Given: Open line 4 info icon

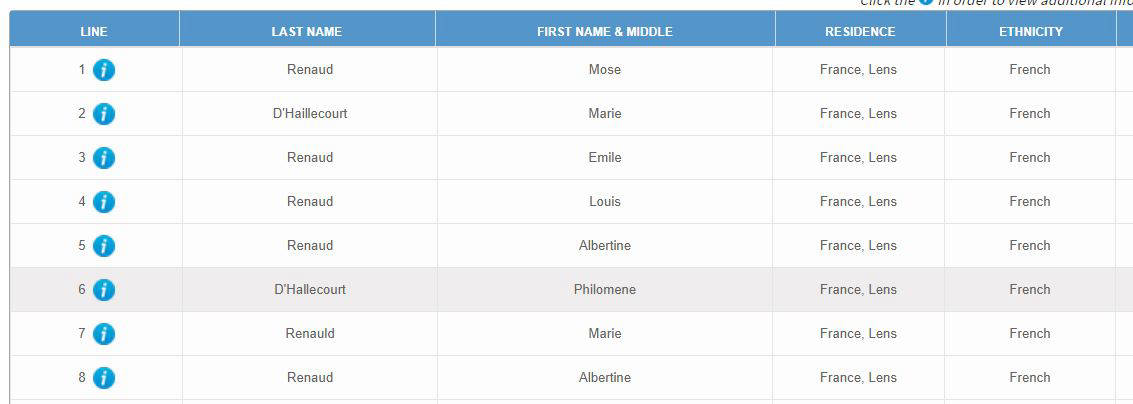Looking at the screenshot, I should click(x=104, y=202).
